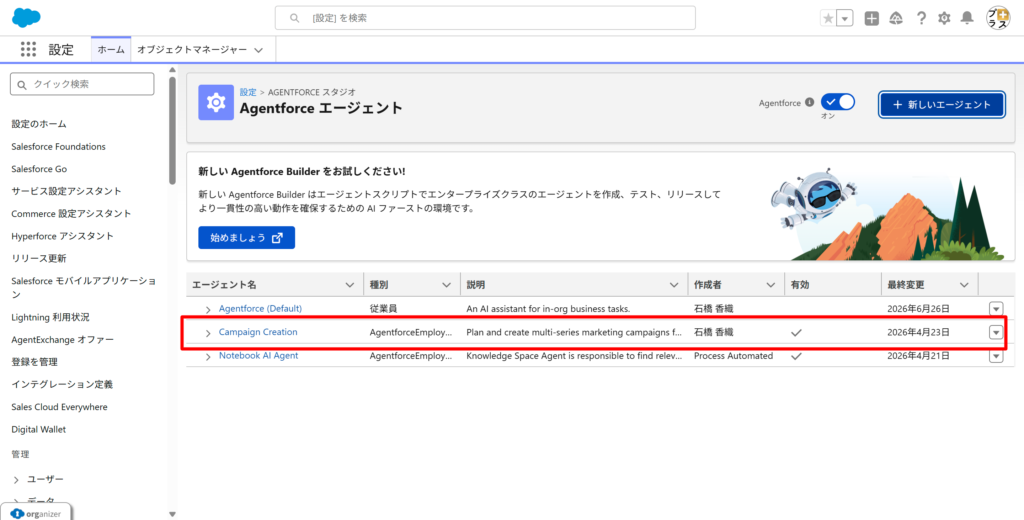The height and width of the screenshot is (520, 1024).
Task: Expand the Notebook AI Agent row
Action: [208, 357]
